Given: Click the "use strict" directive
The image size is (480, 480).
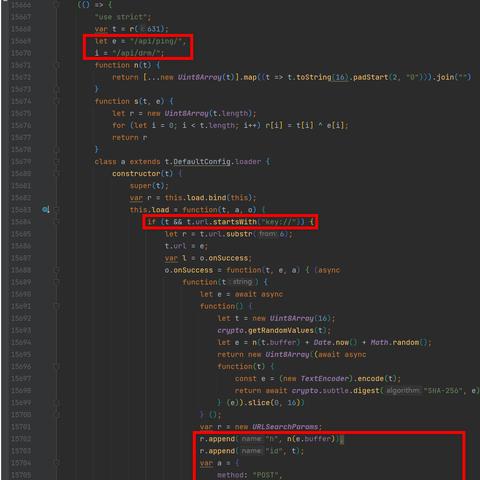Looking at the screenshot, I should (x=121, y=17).
